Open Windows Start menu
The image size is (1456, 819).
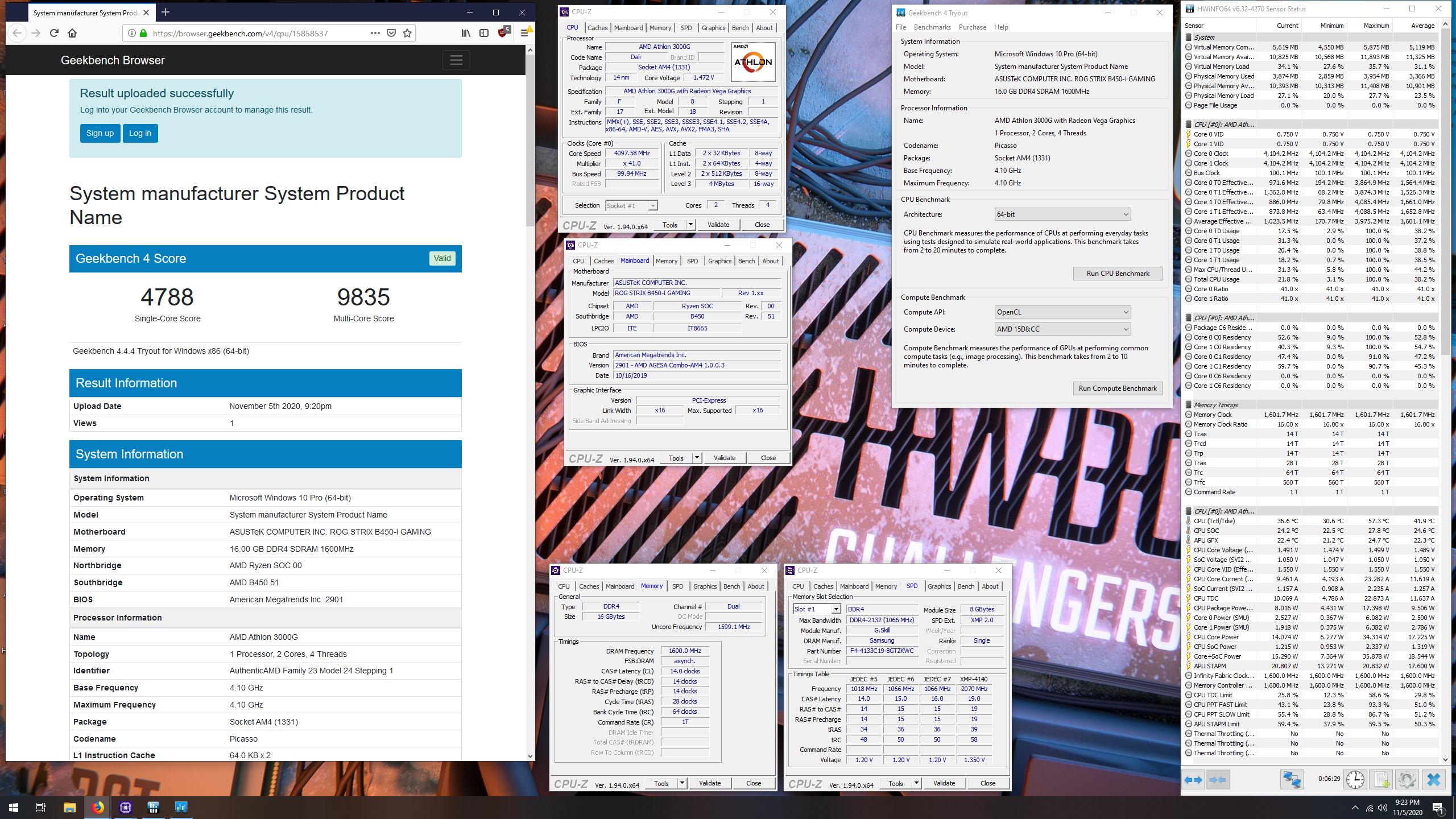click(x=14, y=807)
